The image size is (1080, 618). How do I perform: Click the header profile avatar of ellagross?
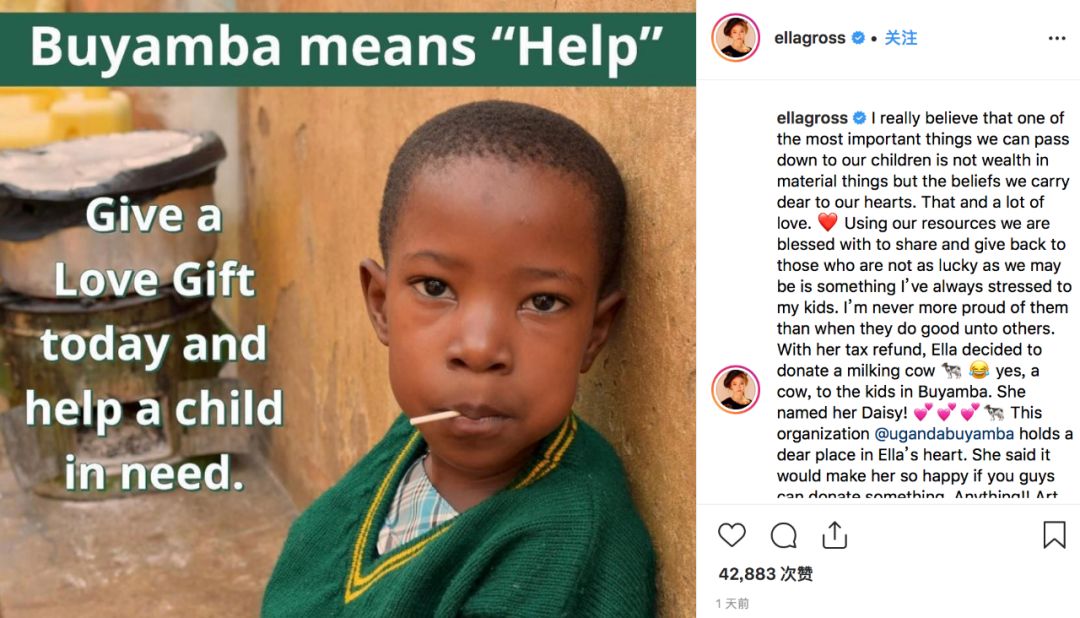tap(736, 38)
